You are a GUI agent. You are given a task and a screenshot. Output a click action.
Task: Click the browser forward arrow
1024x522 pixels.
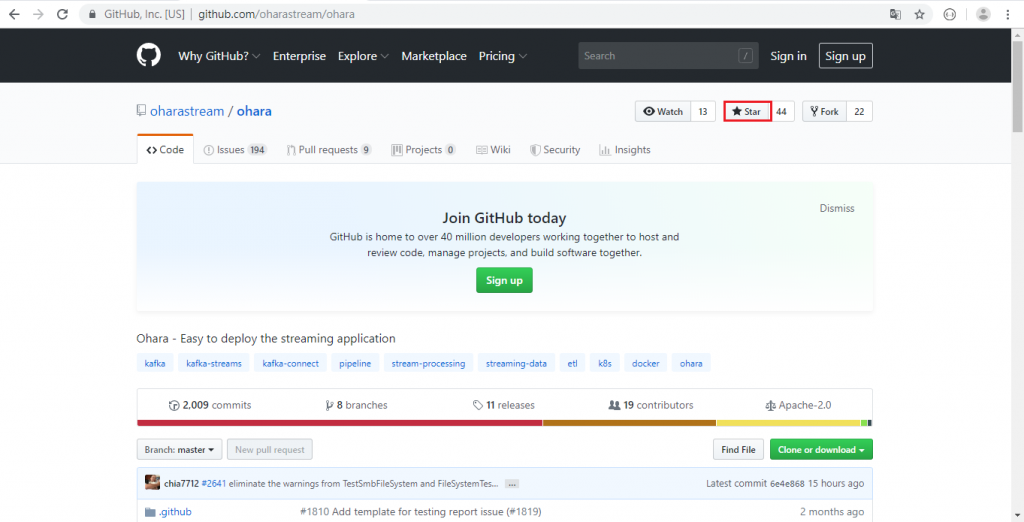click(x=39, y=14)
